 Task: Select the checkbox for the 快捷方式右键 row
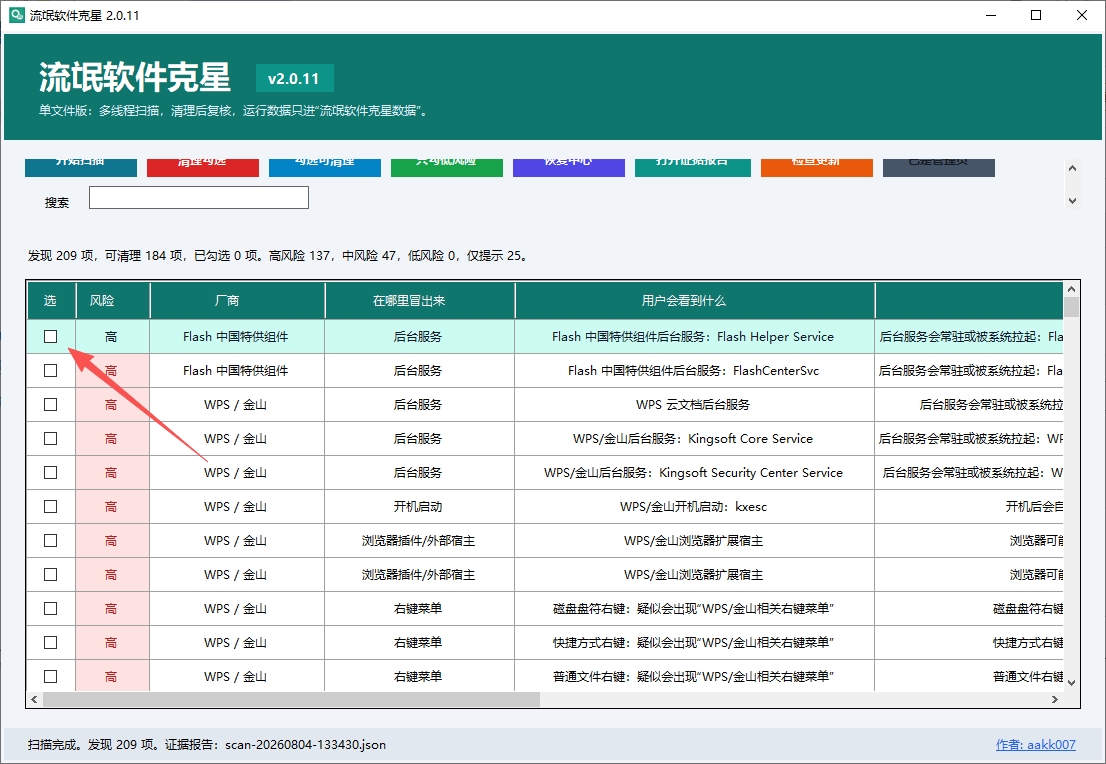coord(51,643)
